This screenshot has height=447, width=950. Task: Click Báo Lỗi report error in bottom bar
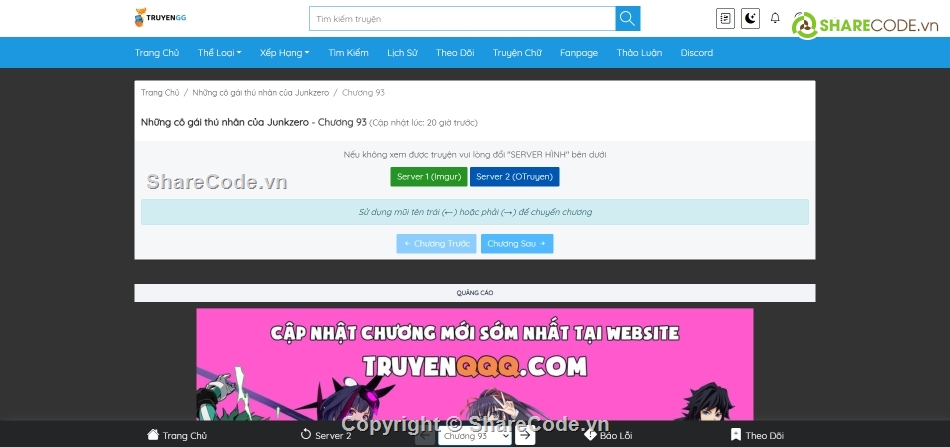click(x=608, y=436)
